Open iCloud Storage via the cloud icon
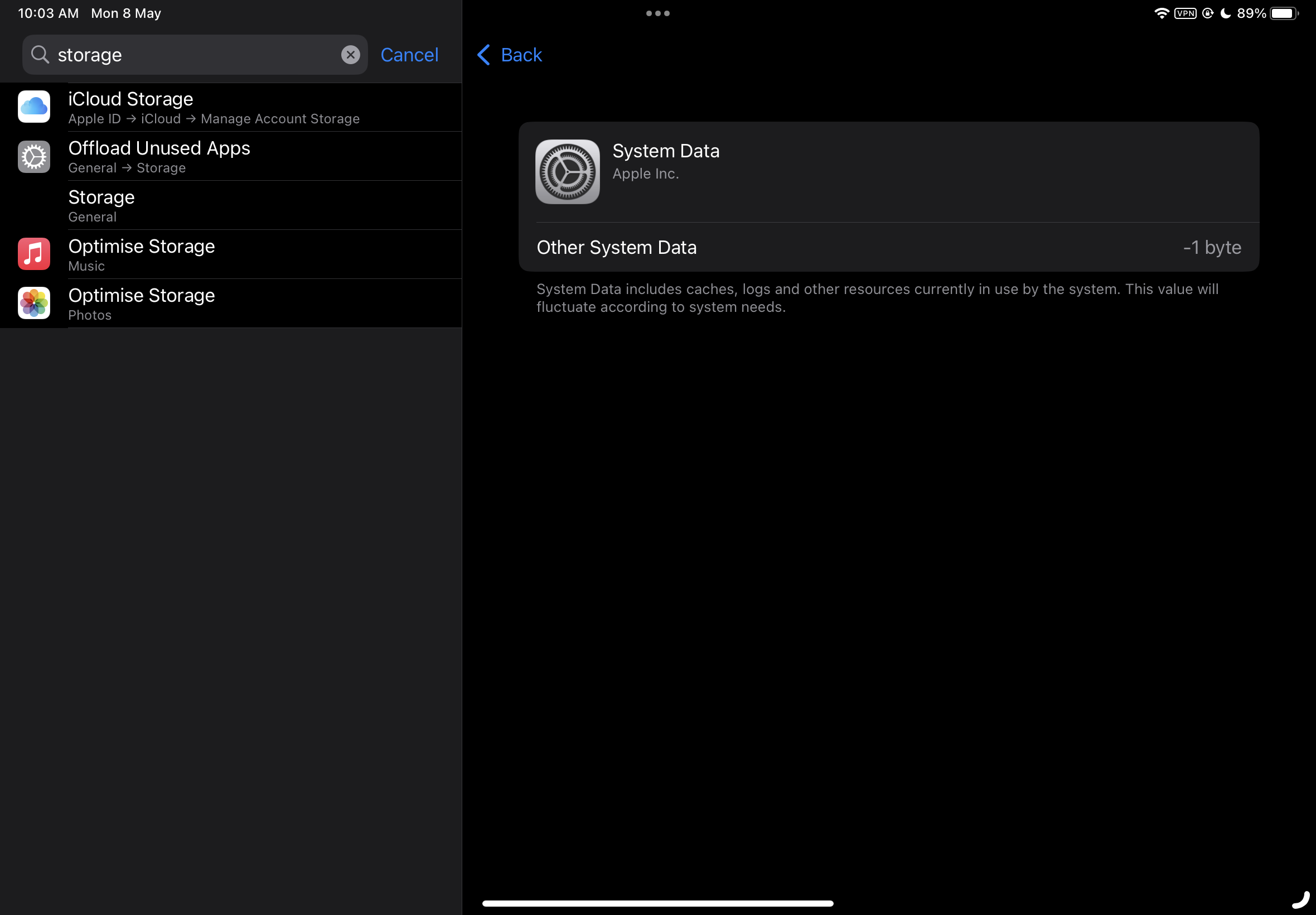 [x=34, y=107]
